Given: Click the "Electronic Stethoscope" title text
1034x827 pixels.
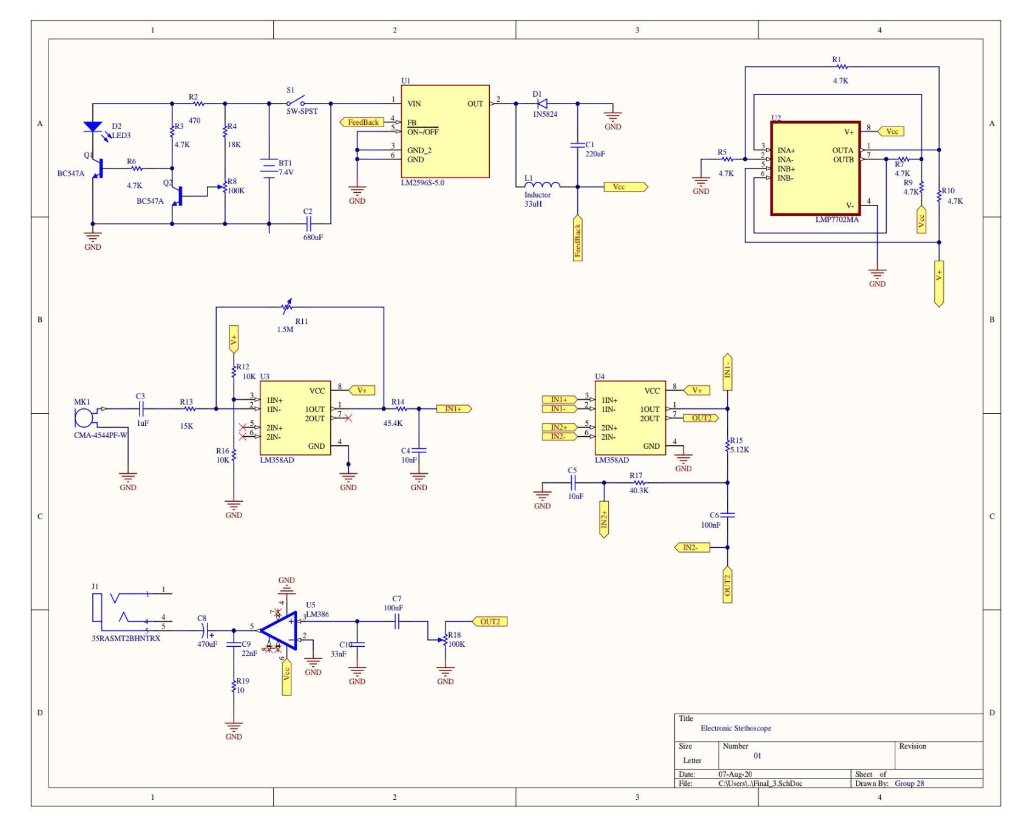Looking at the screenshot, I should pyautogui.click(x=735, y=728).
